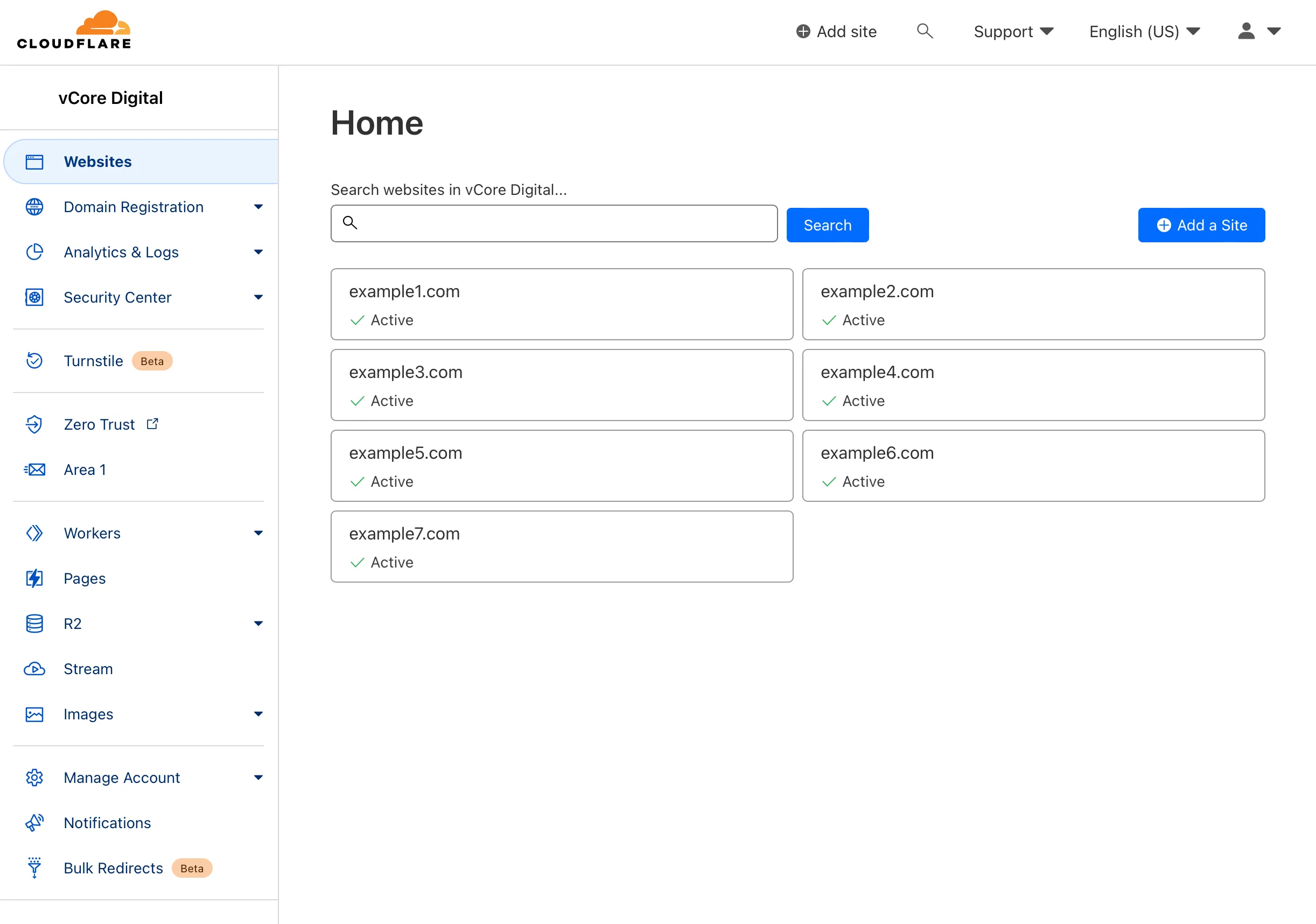1316x924 pixels.
Task: Select the Websites icon in sidebar
Action: (x=34, y=161)
